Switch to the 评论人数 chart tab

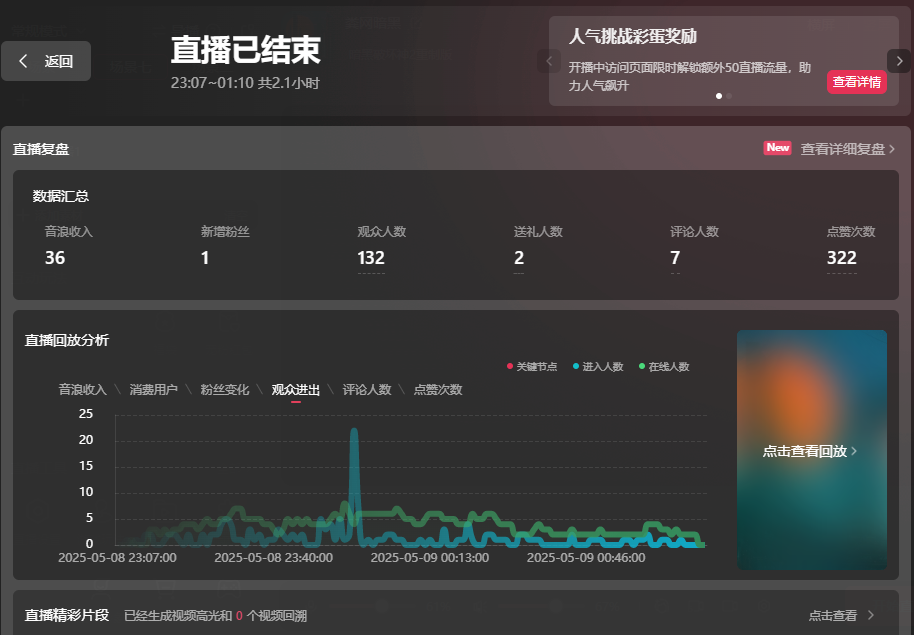[x=367, y=390]
